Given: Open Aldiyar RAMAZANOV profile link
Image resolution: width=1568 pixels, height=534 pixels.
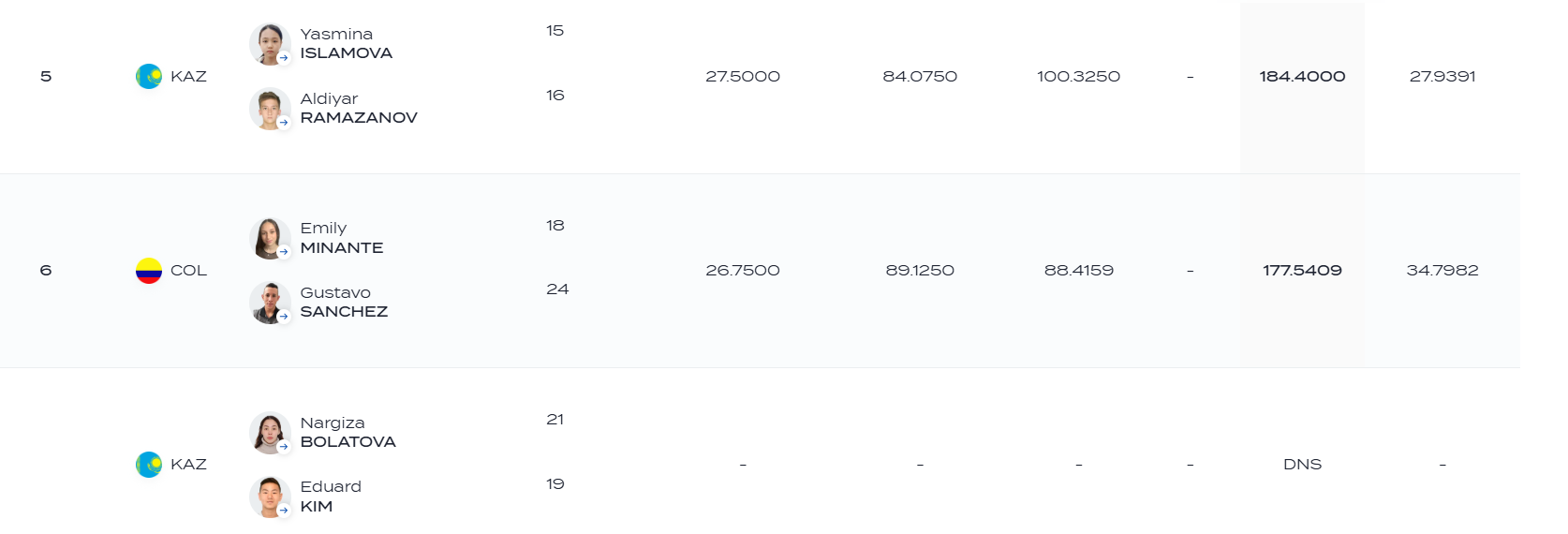Looking at the screenshot, I should [x=359, y=109].
